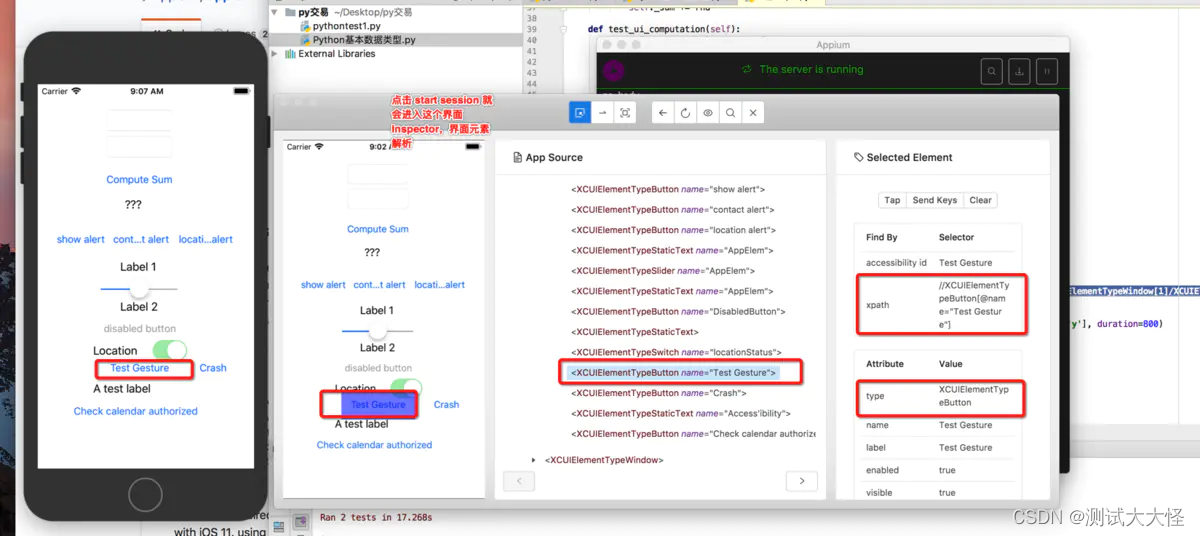The image size is (1200, 536).
Task: Refresh the source and screenshot
Action: (686, 113)
